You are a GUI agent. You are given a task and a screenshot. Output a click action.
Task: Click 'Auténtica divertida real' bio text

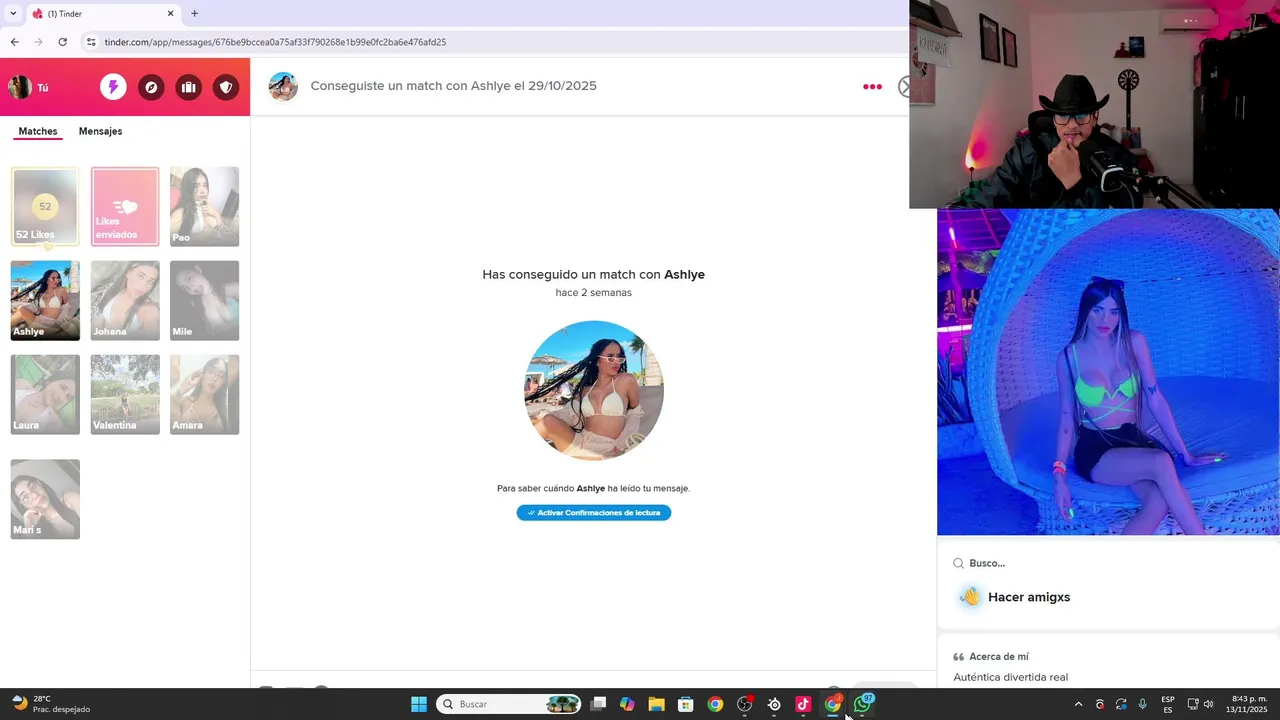1011,677
